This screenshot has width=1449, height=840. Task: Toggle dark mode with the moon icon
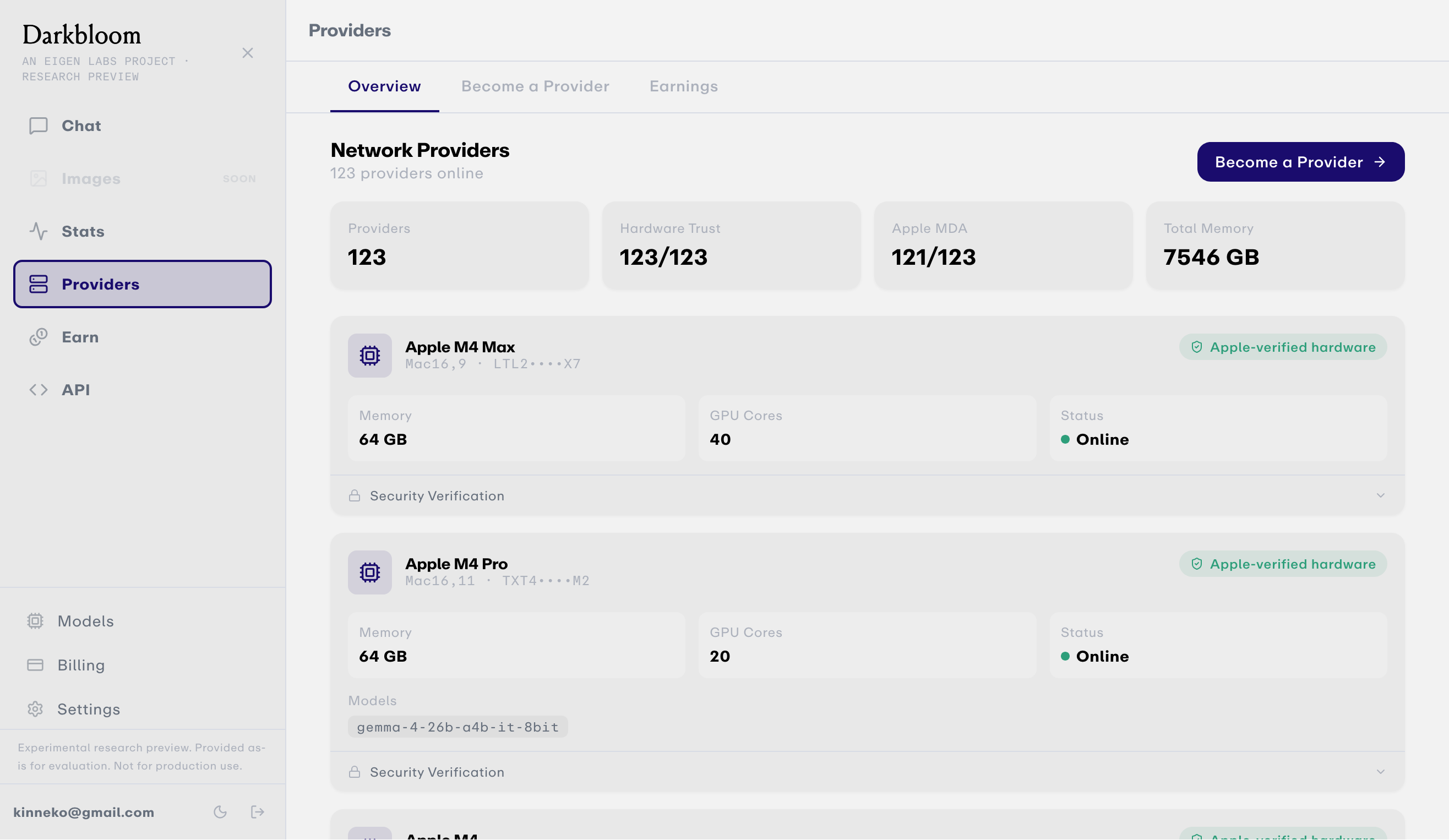(220, 812)
